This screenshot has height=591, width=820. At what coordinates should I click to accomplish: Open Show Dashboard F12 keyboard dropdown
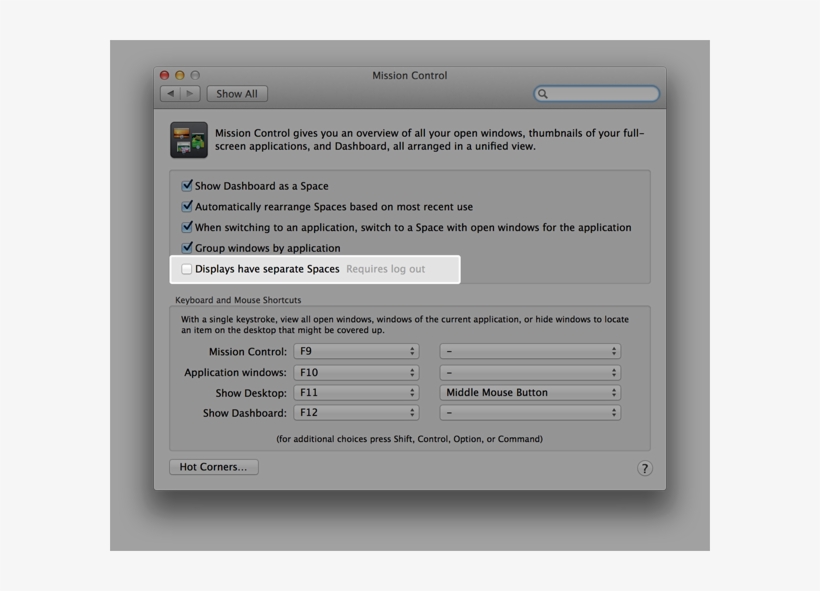click(x=356, y=413)
